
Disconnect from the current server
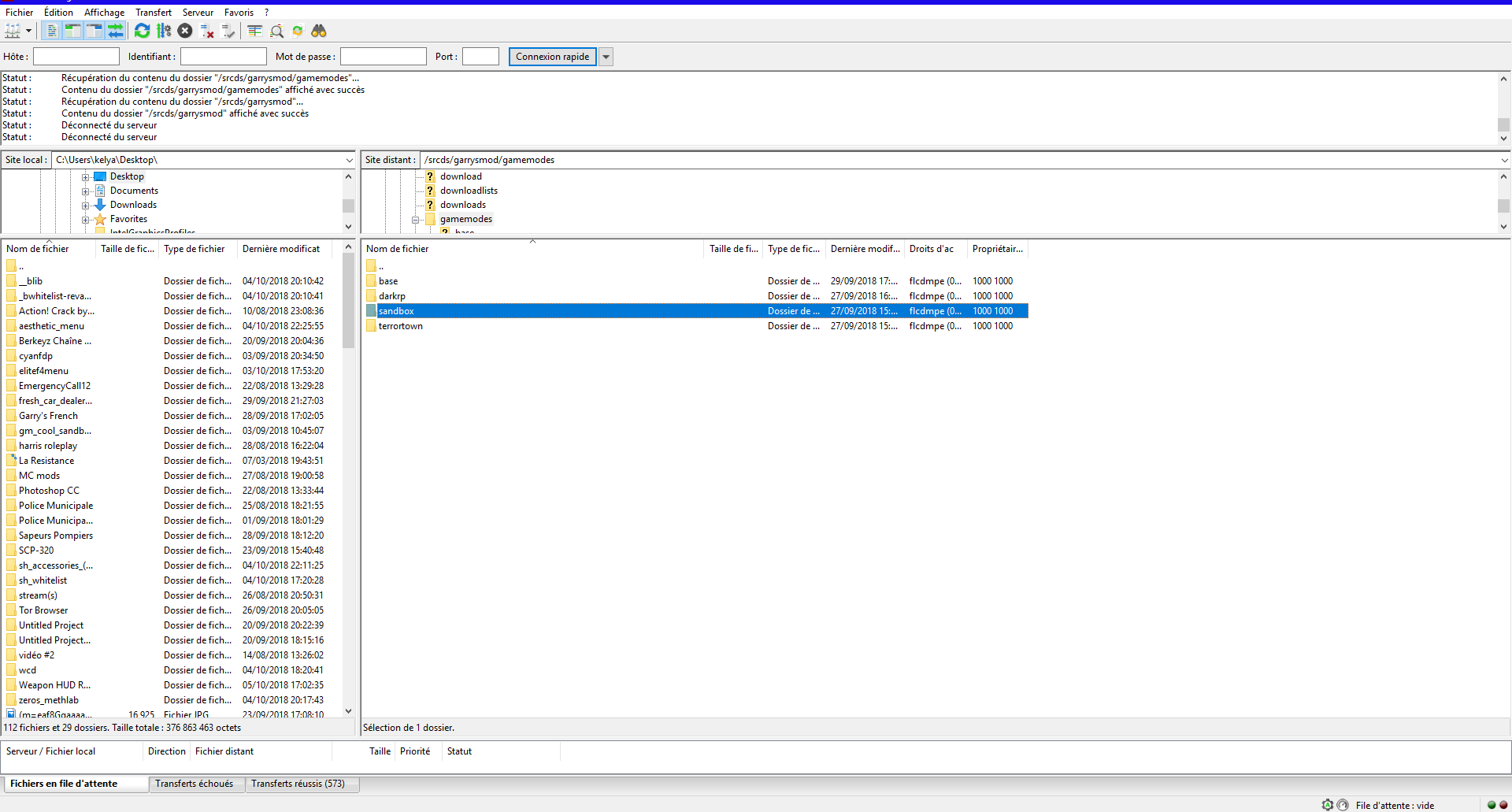(207, 31)
